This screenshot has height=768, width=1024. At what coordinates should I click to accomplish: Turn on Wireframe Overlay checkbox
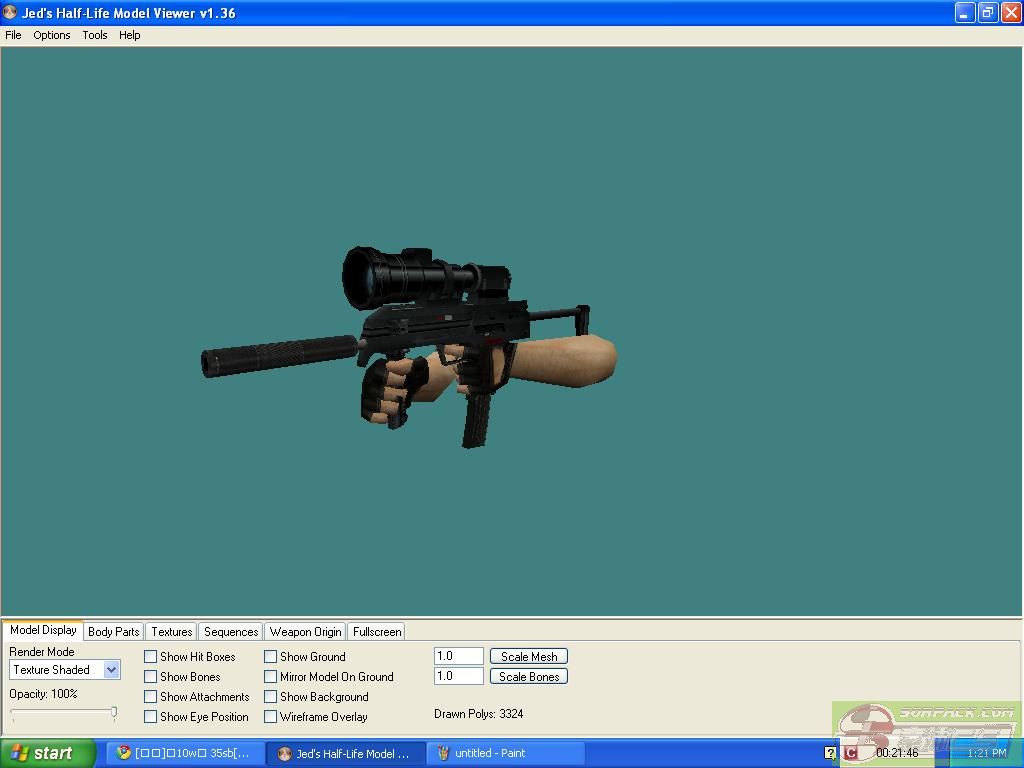[x=271, y=717]
